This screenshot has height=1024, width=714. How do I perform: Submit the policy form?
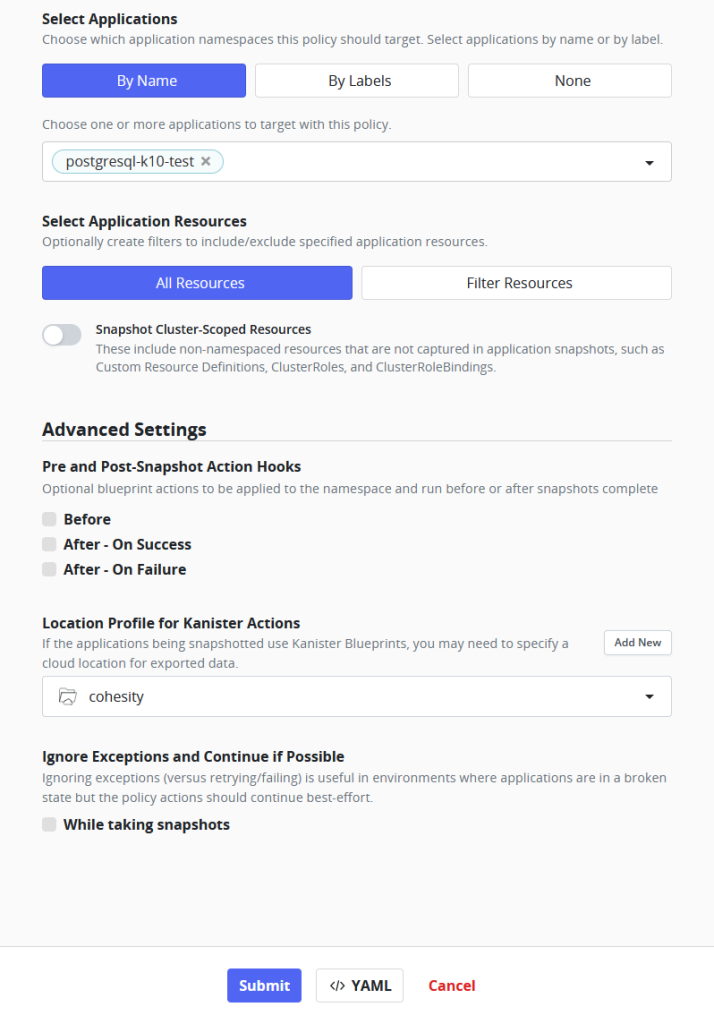click(264, 985)
